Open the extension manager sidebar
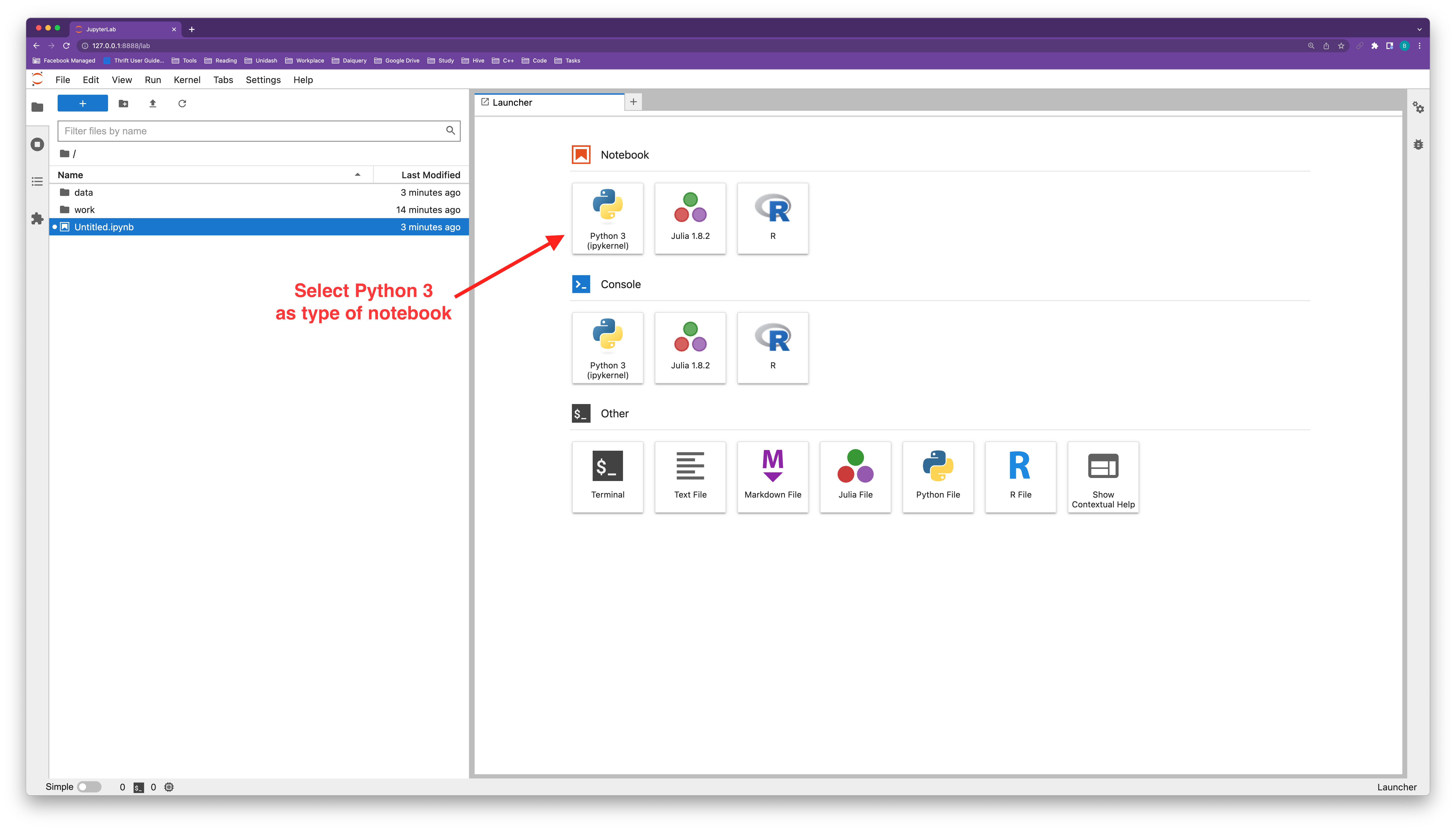The width and height of the screenshot is (1456, 830). [x=38, y=218]
